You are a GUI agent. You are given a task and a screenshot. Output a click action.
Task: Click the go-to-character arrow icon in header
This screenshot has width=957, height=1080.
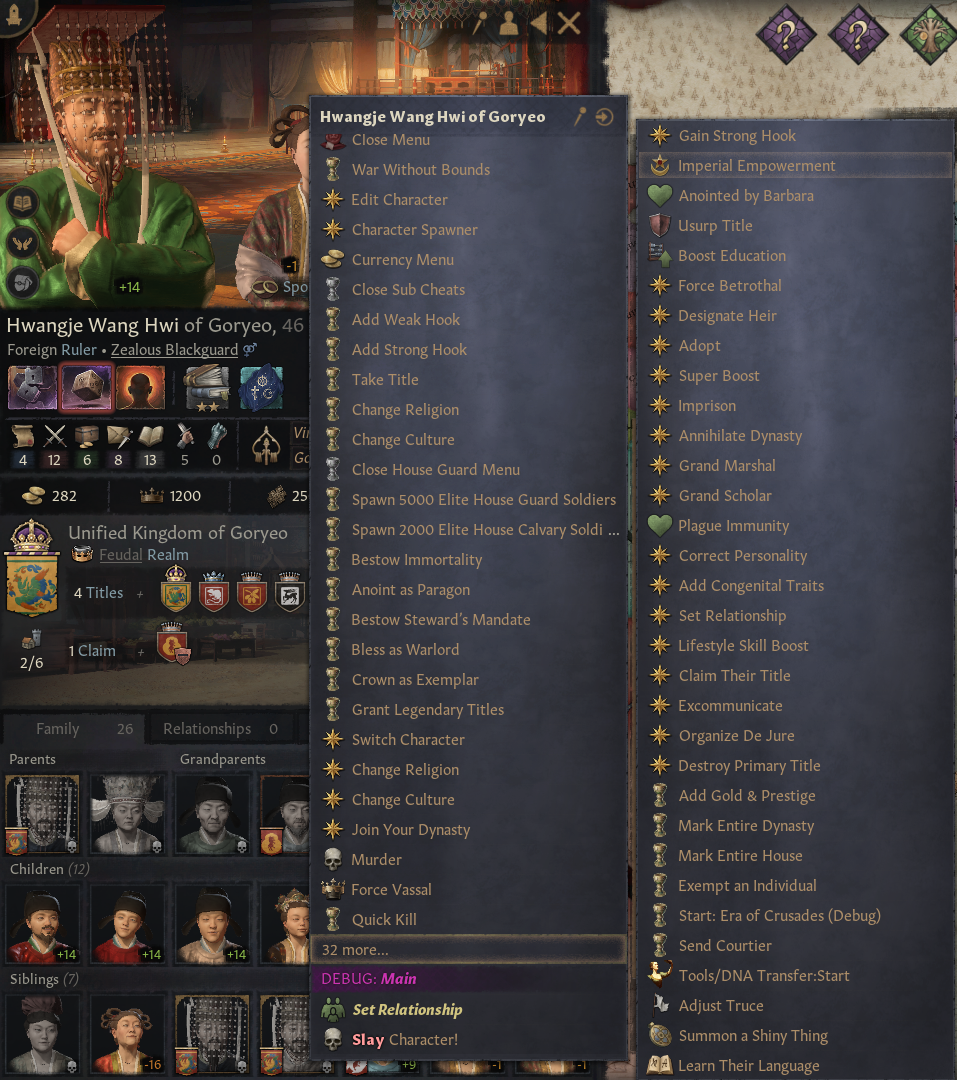coord(604,117)
